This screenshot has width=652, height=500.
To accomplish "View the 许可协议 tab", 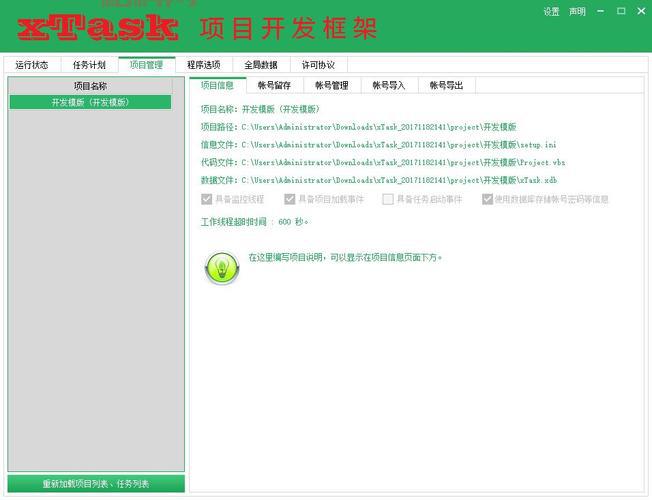I will (x=319, y=65).
